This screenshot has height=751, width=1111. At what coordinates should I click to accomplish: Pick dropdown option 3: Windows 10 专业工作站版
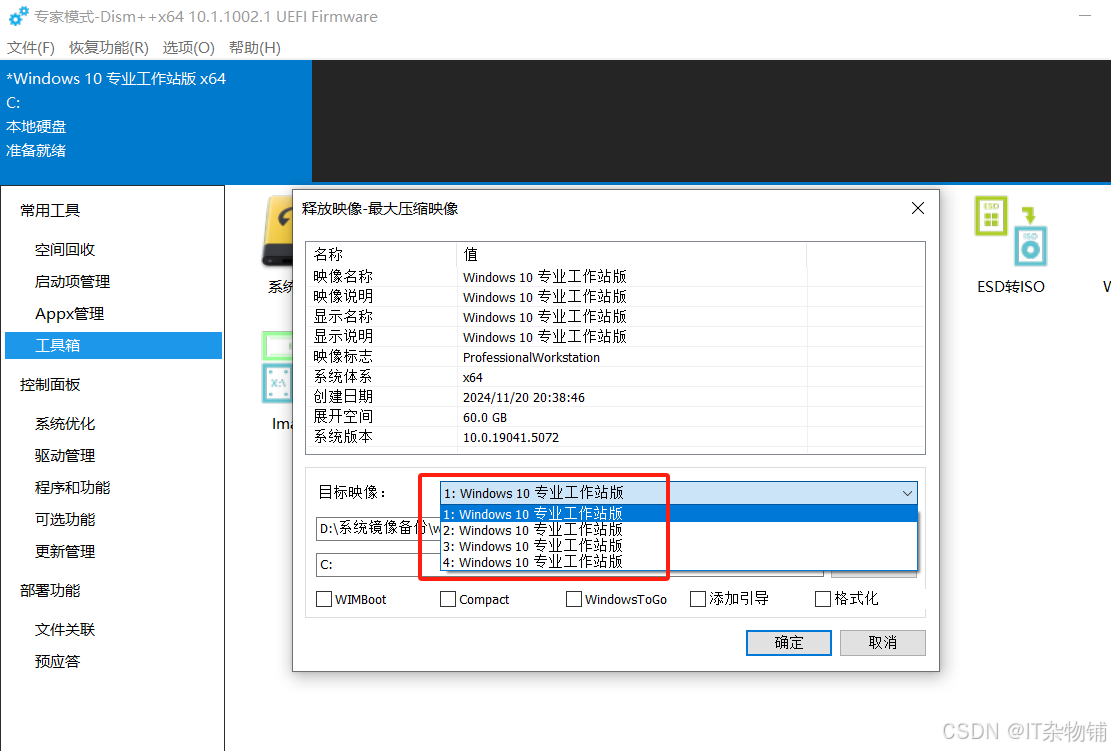pyautogui.click(x=679, y=546)
